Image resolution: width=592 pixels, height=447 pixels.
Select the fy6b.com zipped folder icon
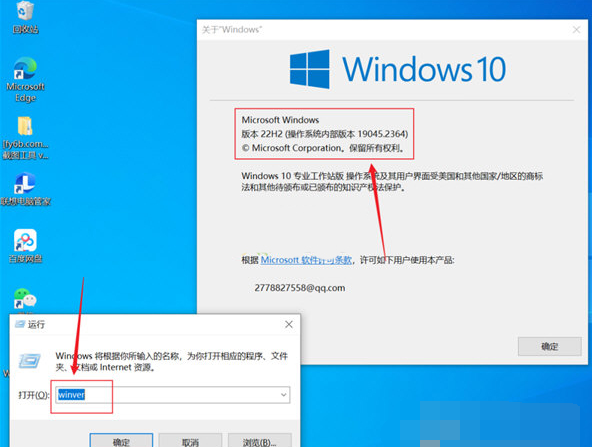coord(25,138)
